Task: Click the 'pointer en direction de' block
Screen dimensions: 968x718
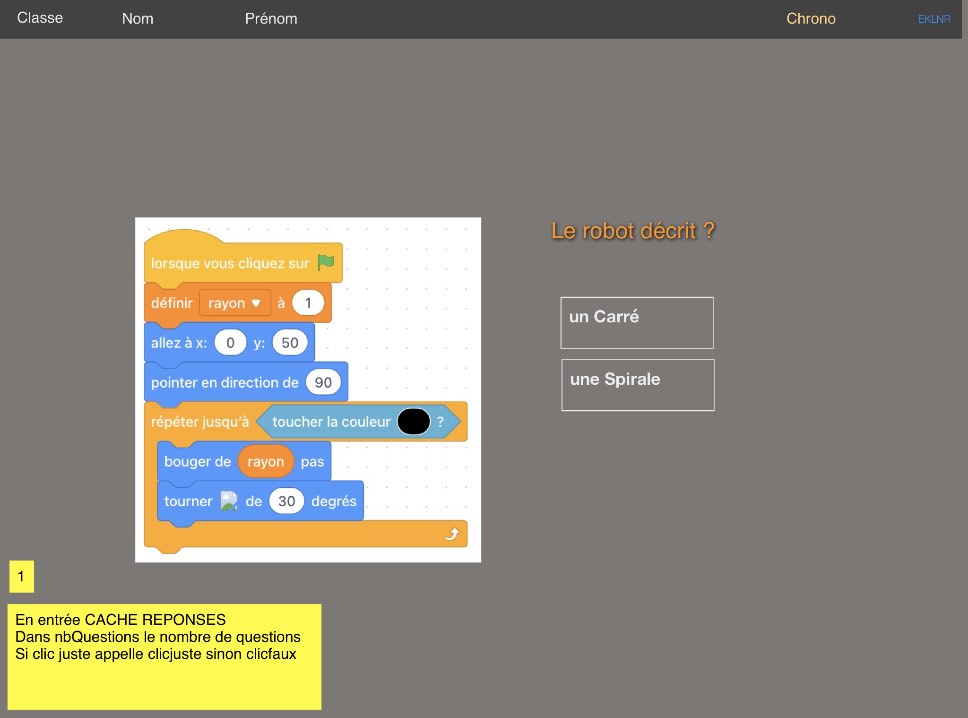Action: (246, 382)
